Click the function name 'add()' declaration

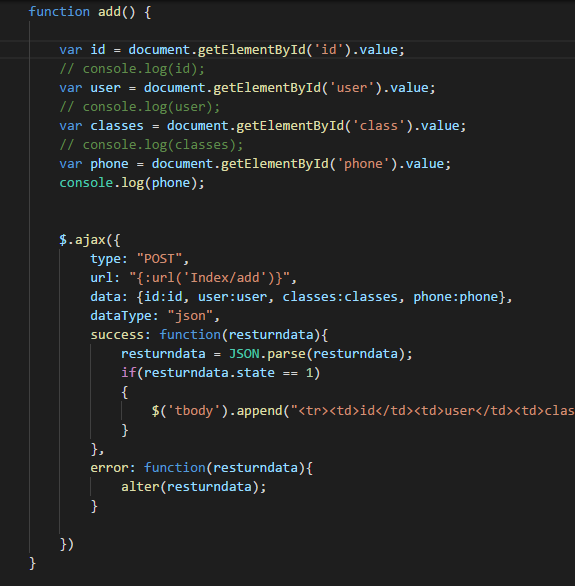click(116, 12)
